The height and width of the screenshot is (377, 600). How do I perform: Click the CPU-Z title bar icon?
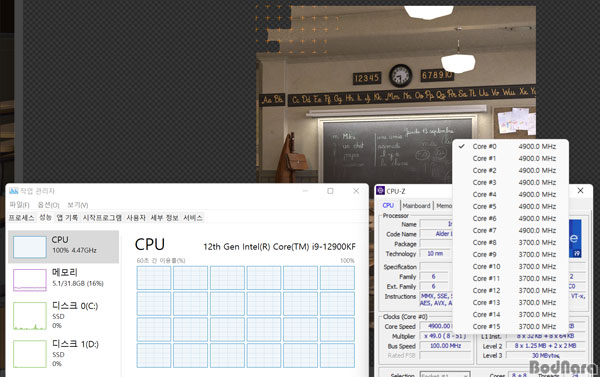pyautogui.click(x=380, y=191)
